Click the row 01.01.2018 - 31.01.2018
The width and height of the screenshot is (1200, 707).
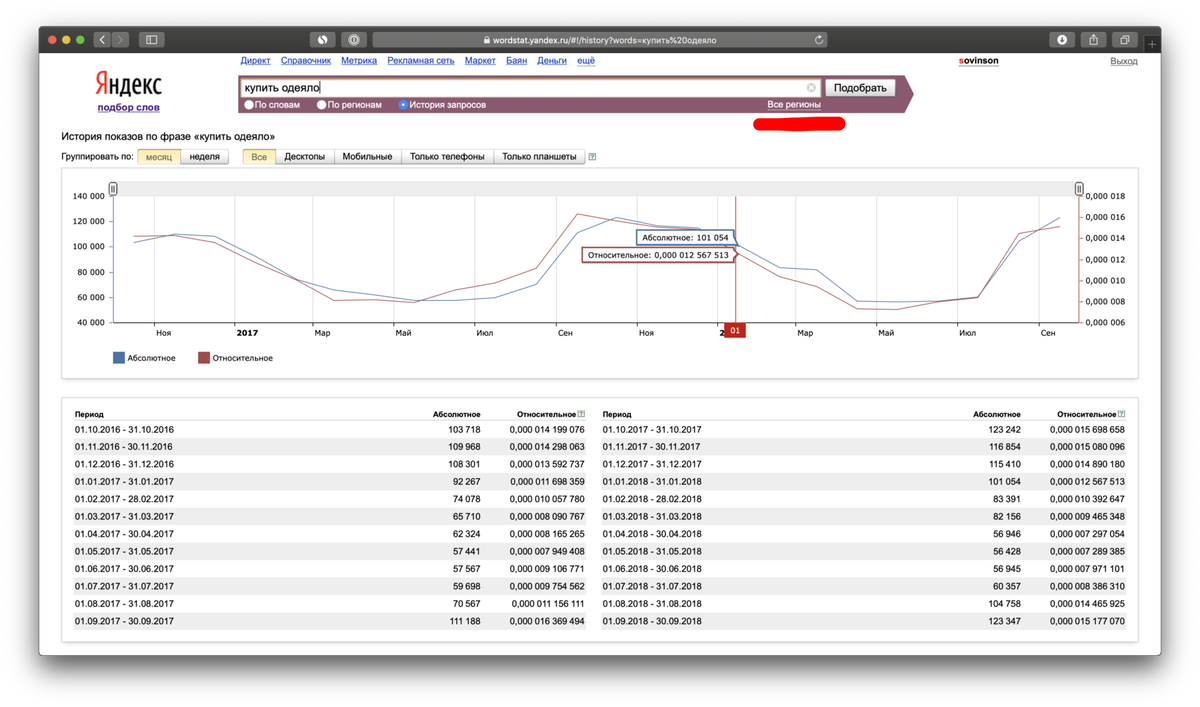point(865,482)
